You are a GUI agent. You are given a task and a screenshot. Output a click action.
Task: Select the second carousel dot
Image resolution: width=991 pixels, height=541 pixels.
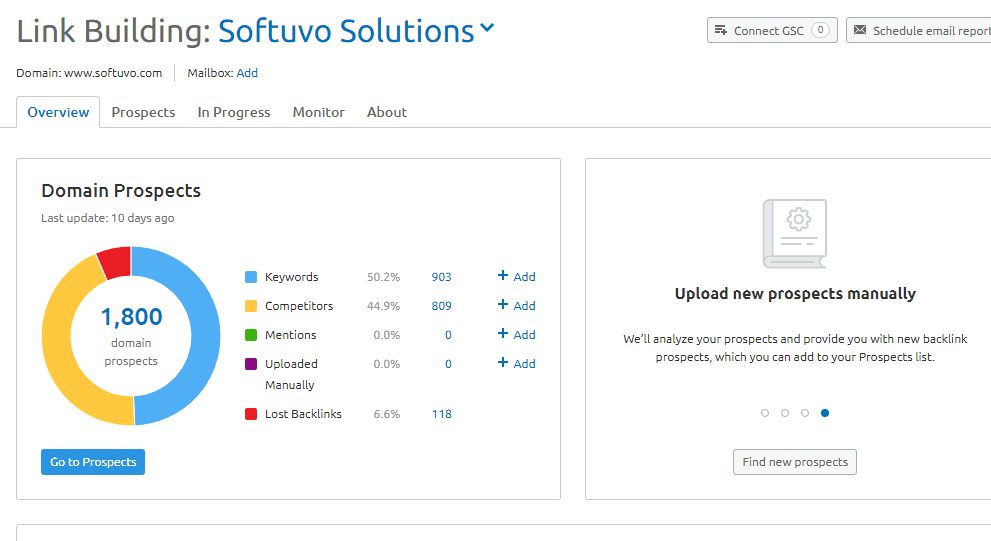[785, 413]
